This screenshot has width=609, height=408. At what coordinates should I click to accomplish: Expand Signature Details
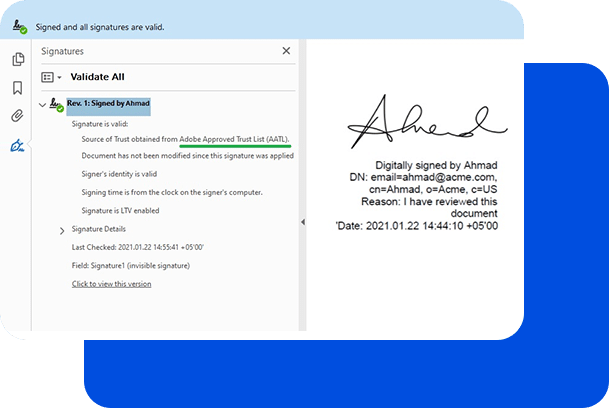(x=62, y=231)
